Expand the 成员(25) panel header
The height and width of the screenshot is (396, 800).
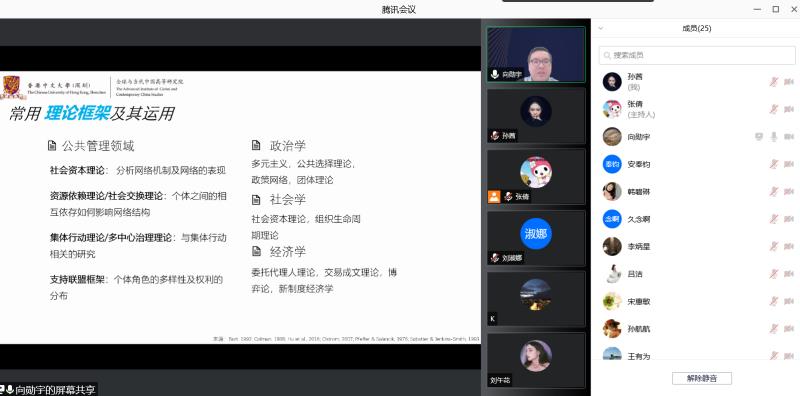[696, 29]
